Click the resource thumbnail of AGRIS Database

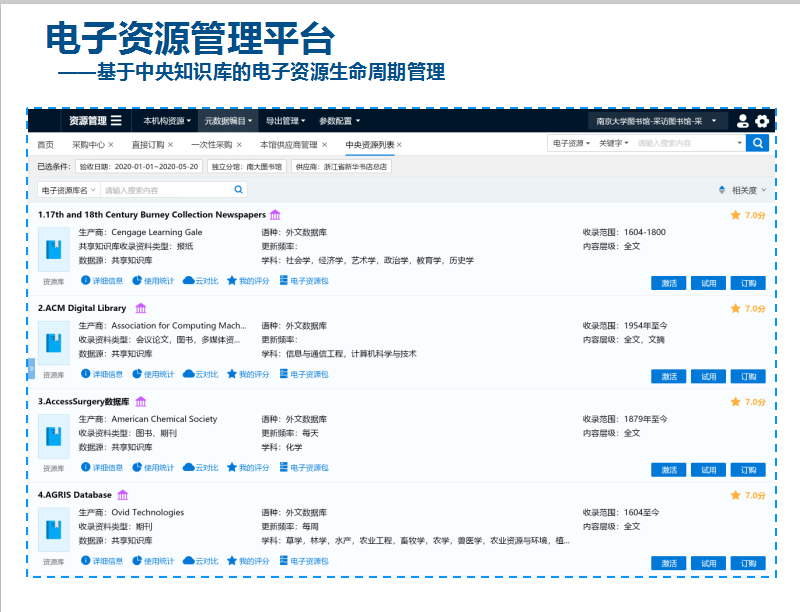click(x=54, y=529)
